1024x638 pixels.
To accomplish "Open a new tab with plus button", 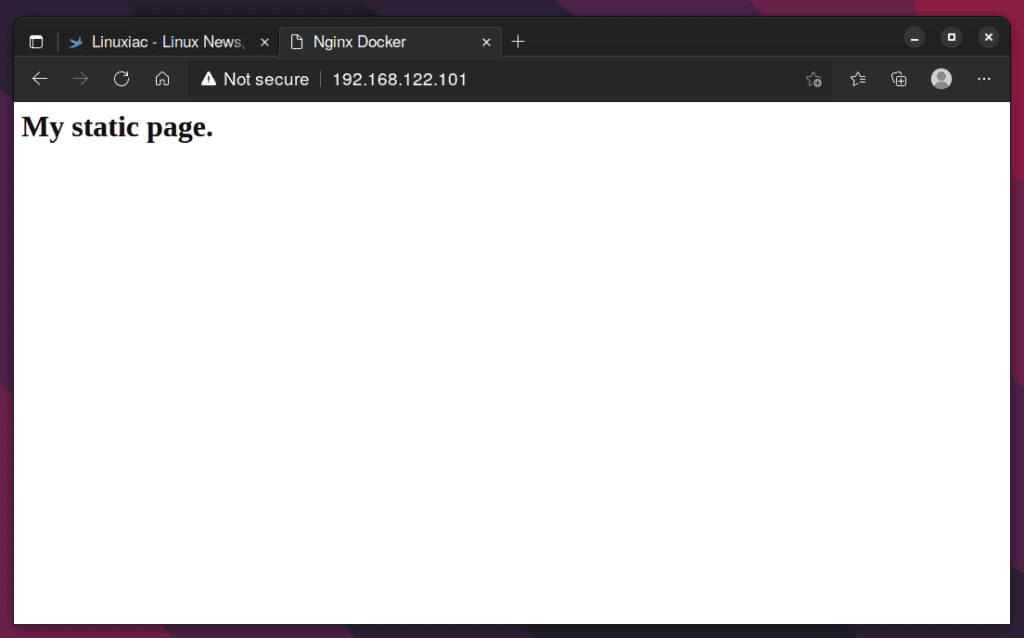I will click(x=518, y=42).
